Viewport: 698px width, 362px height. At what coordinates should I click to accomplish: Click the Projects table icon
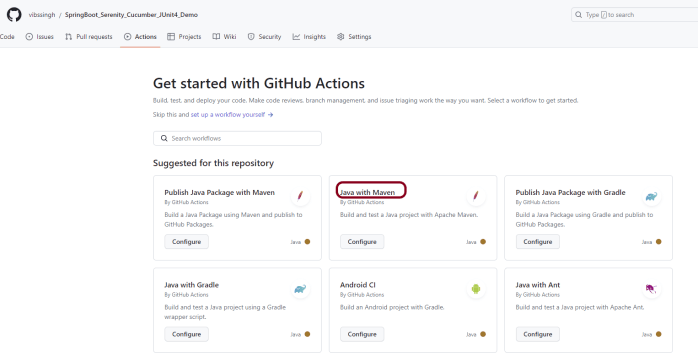coord(171,37)
